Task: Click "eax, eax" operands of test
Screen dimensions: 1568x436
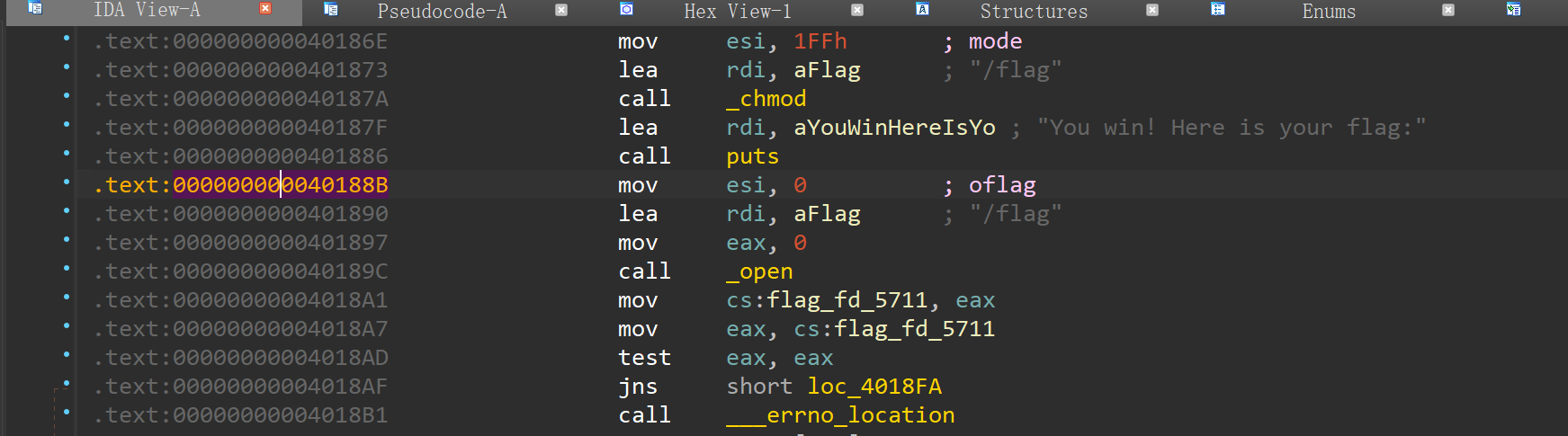Action: (780, 358)
